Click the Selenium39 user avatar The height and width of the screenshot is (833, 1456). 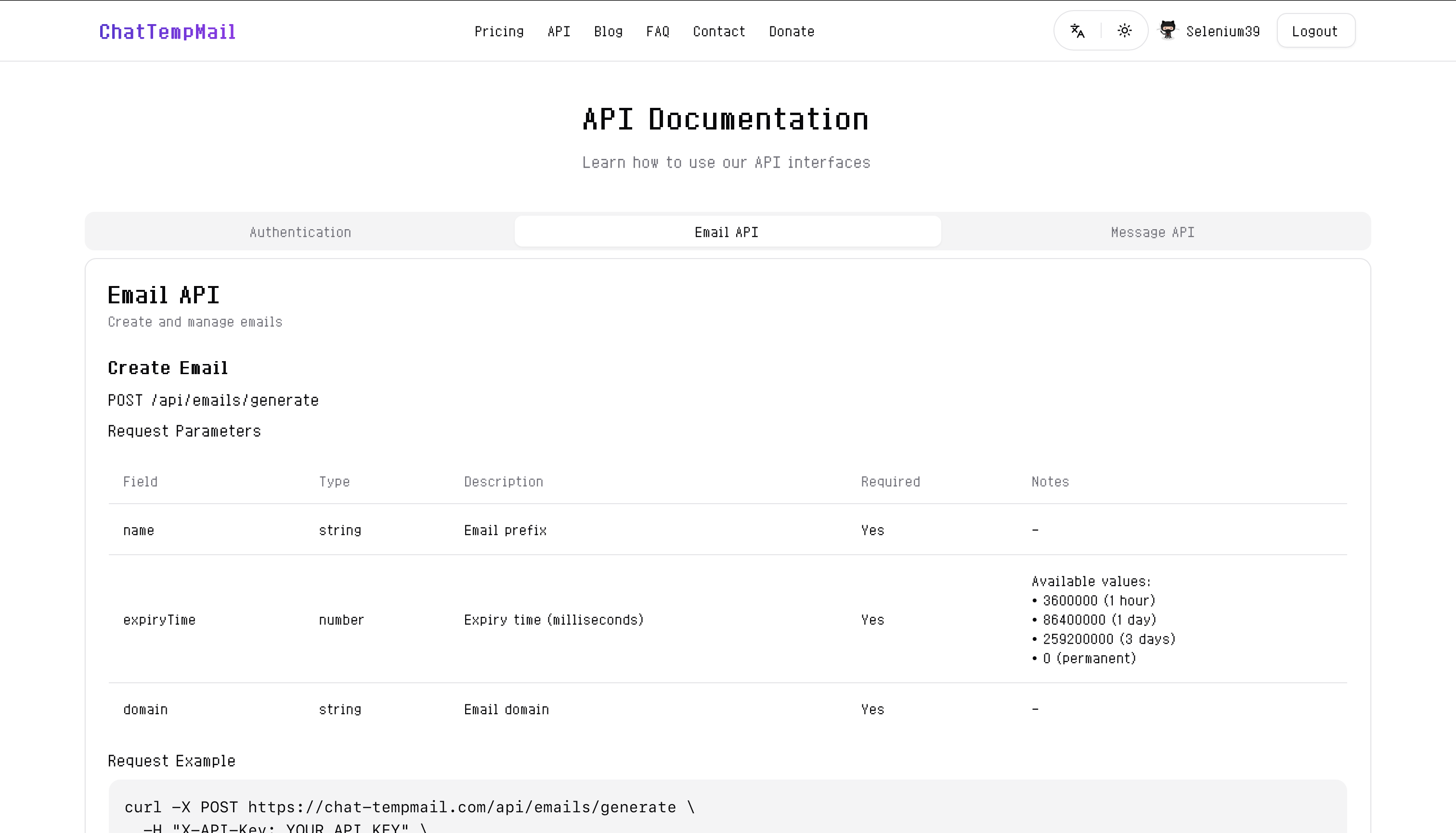pyautogui.click(x=1168, y=30)
